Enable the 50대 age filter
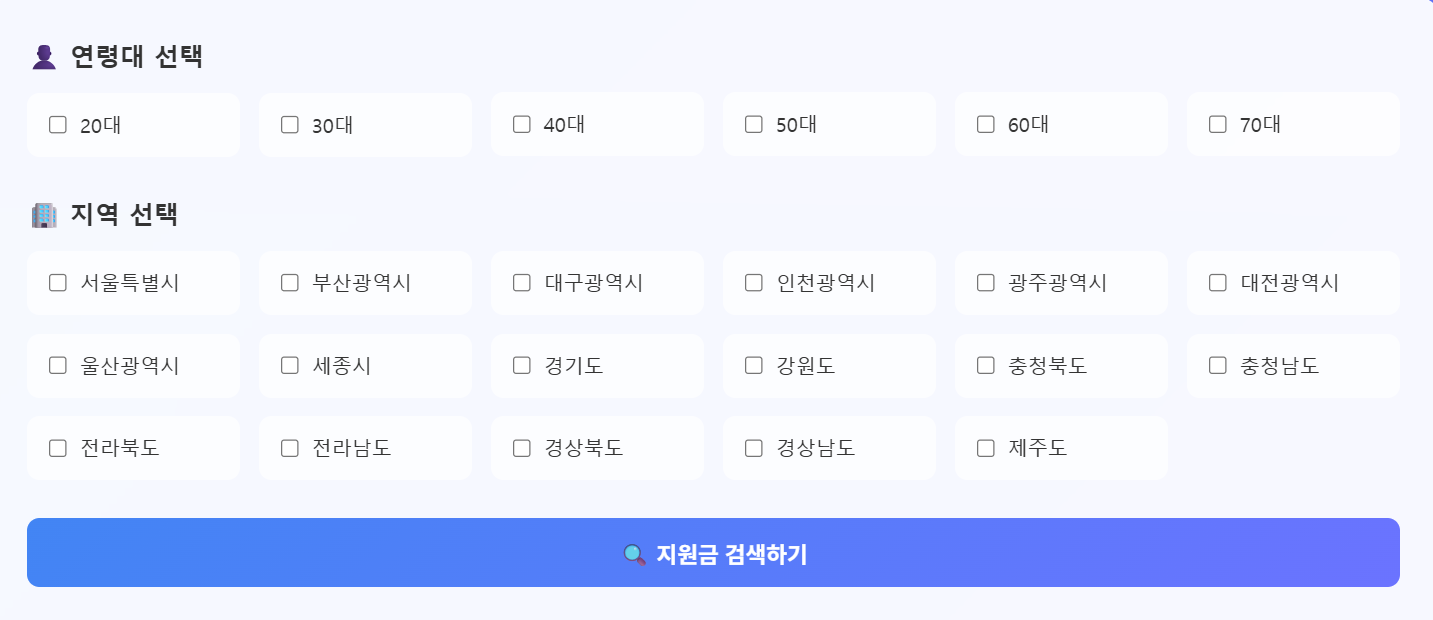This screenshot has width=1433, height=620. pyautogui.click(x=754, y=125)
